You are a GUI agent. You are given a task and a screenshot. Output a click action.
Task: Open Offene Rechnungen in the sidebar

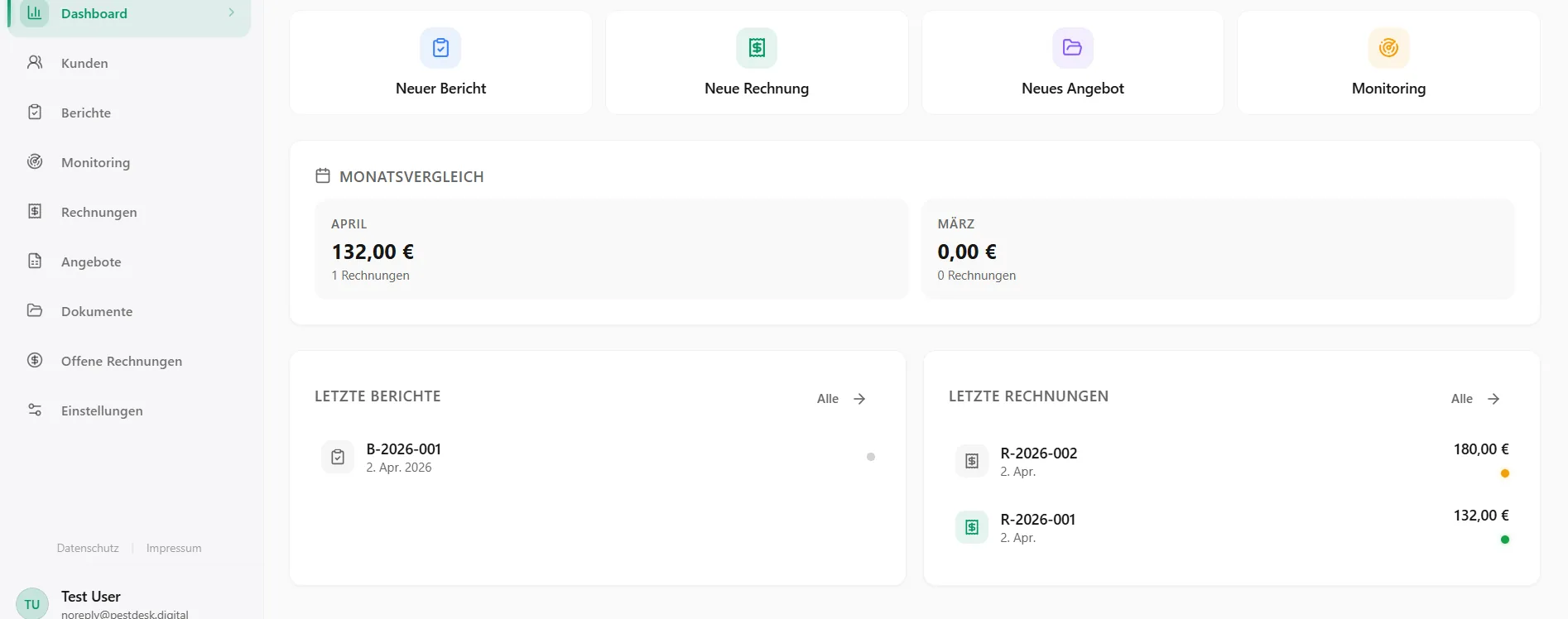click(x=122, y=361)
